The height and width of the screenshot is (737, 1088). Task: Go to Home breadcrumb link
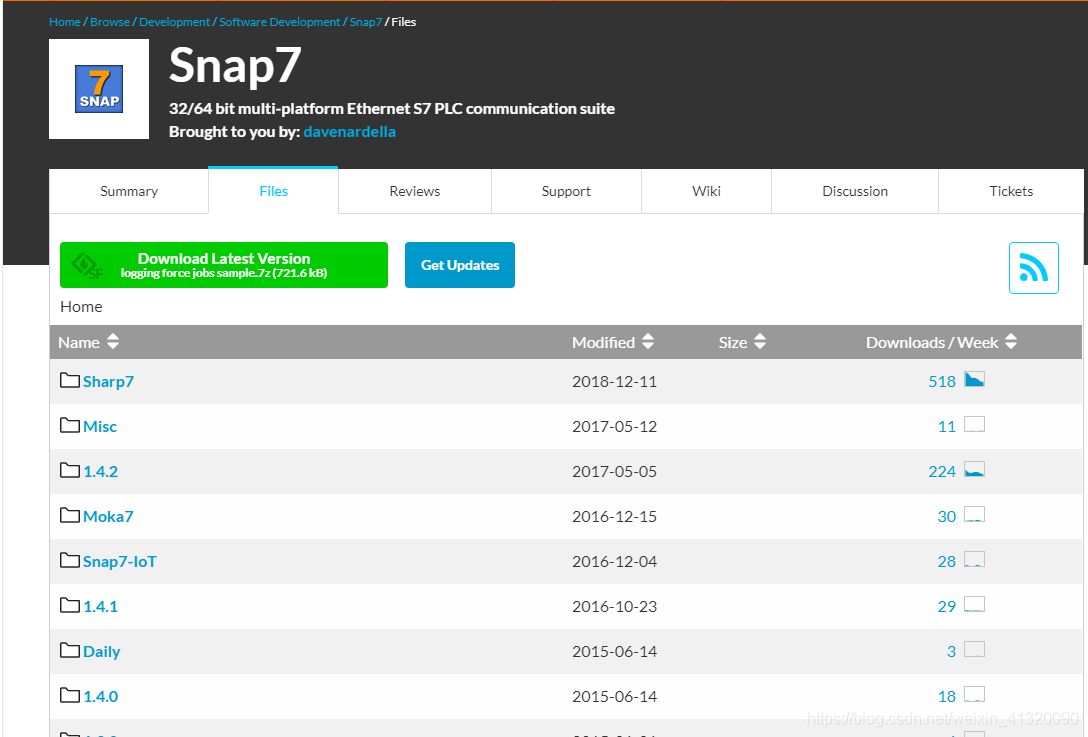pyautogui.click(x=65, y=22)
